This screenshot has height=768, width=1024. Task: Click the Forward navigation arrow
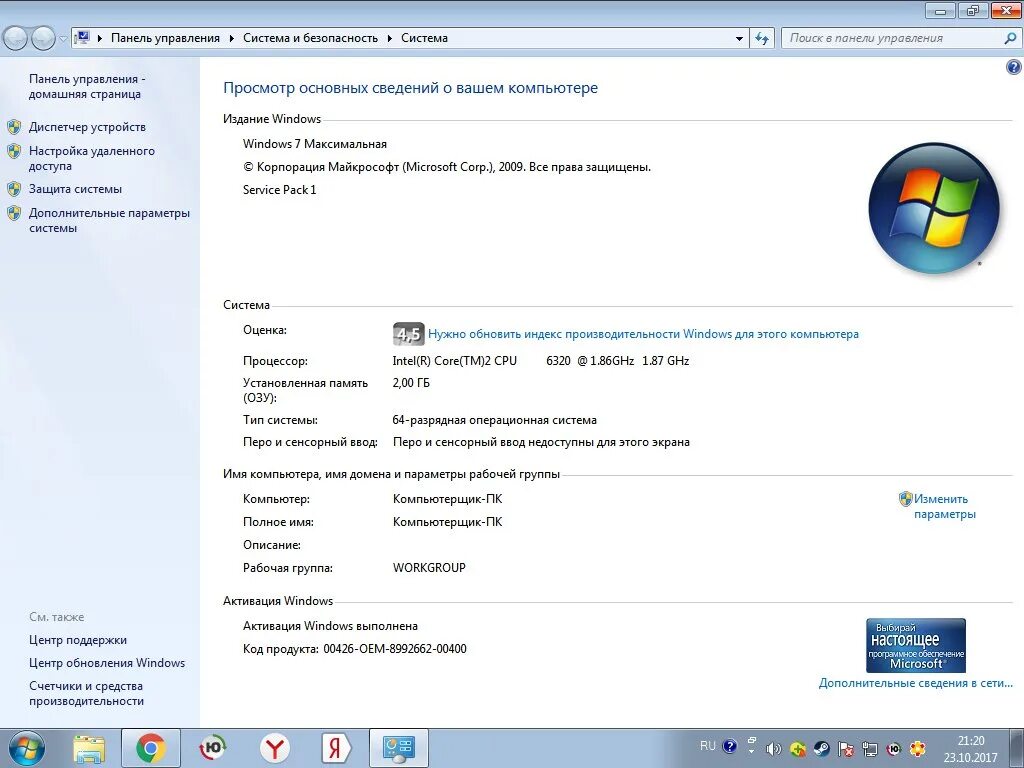pyautogui.click(x=43, y=38)
